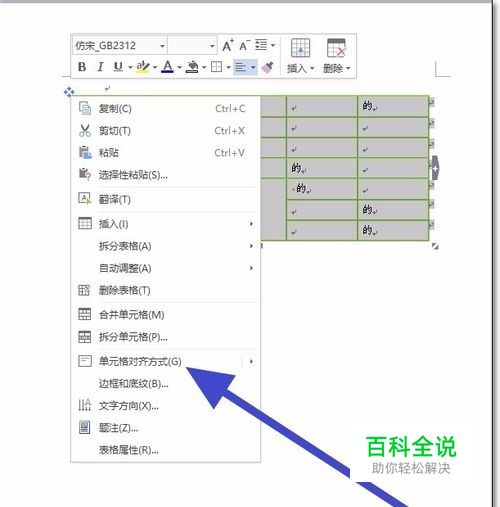Choose 复制(C) from context menu
Image resolution: width=500 pixels, height=507 pixels.
tap(165, 109)
